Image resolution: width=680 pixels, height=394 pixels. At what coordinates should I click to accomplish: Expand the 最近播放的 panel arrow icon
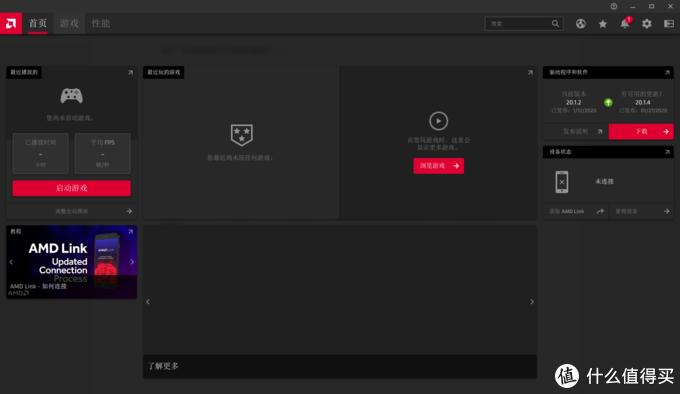(x=131, y=72)
